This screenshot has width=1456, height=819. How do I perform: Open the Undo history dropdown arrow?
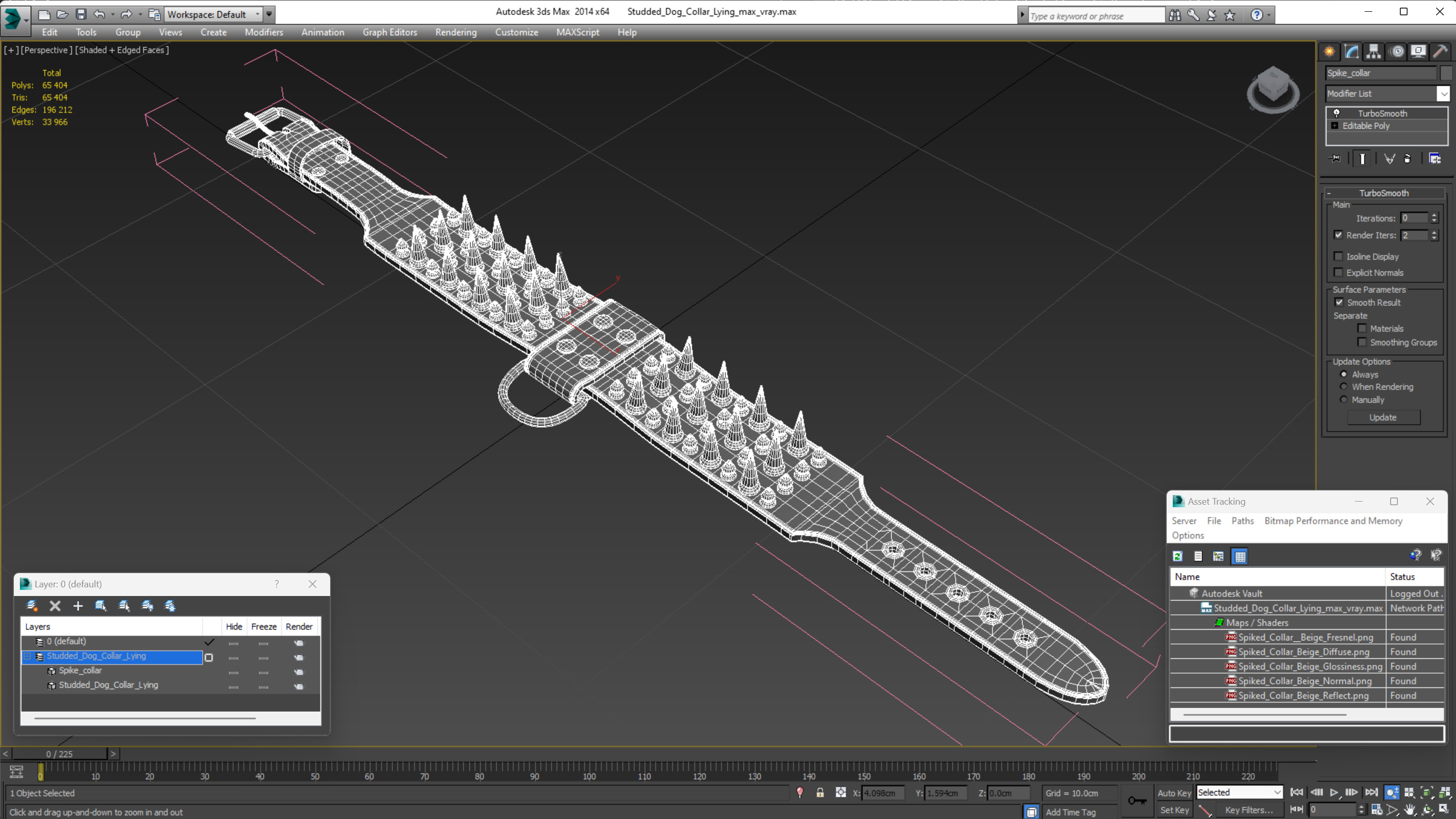pyautogui.click(x=112, y=14)
